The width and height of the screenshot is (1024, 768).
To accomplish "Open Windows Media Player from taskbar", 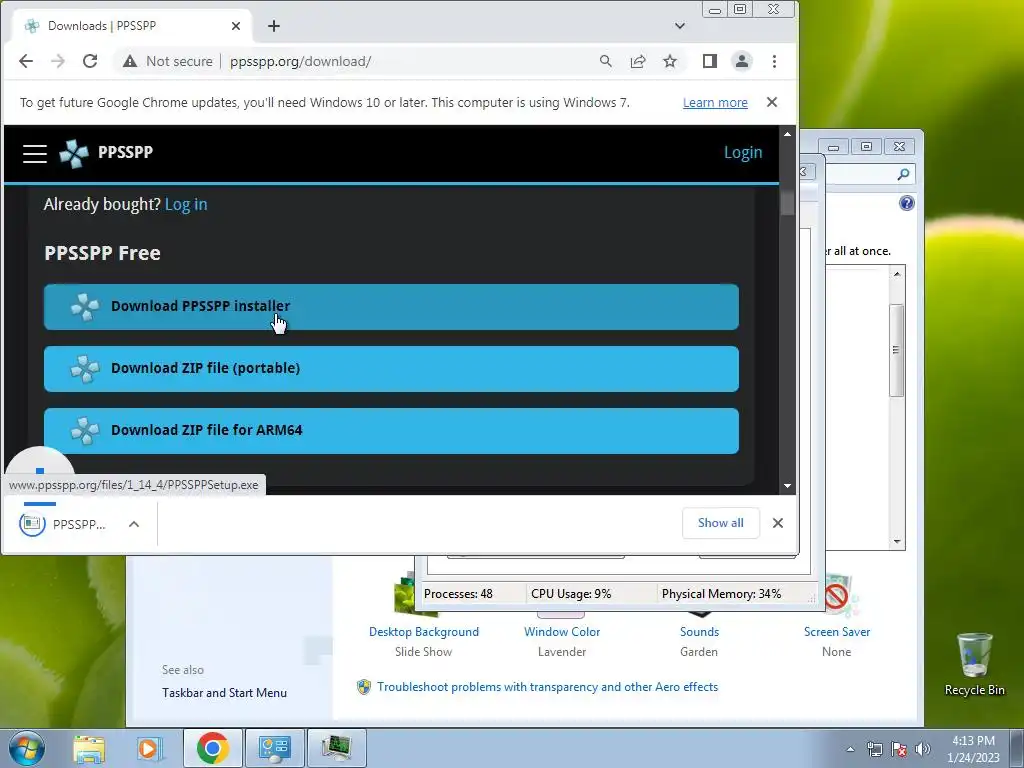I will 149,748.
